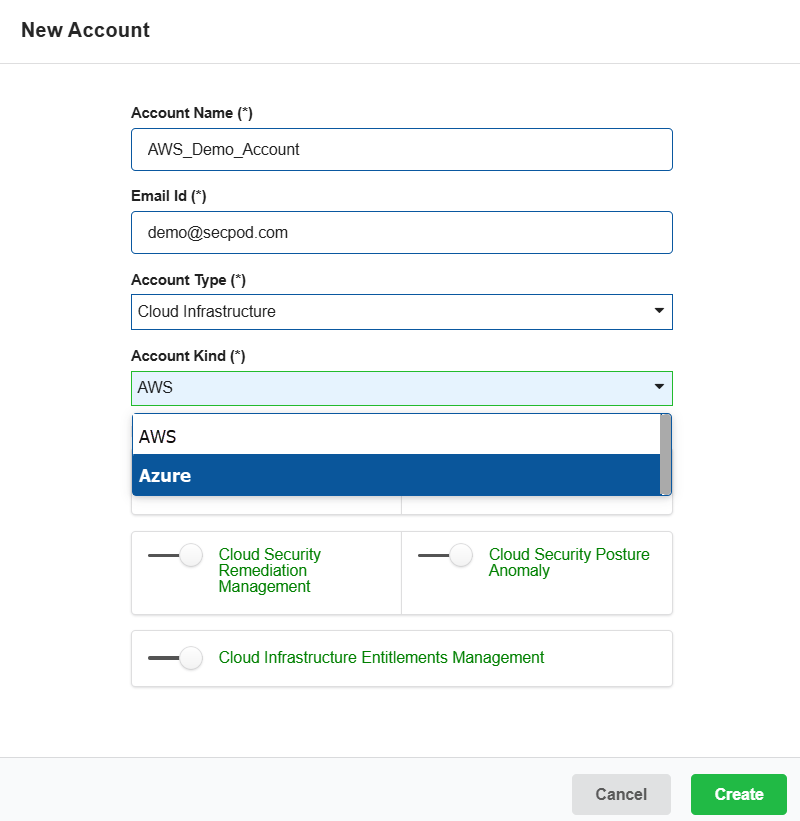Cancel the new account dialog

621,794
